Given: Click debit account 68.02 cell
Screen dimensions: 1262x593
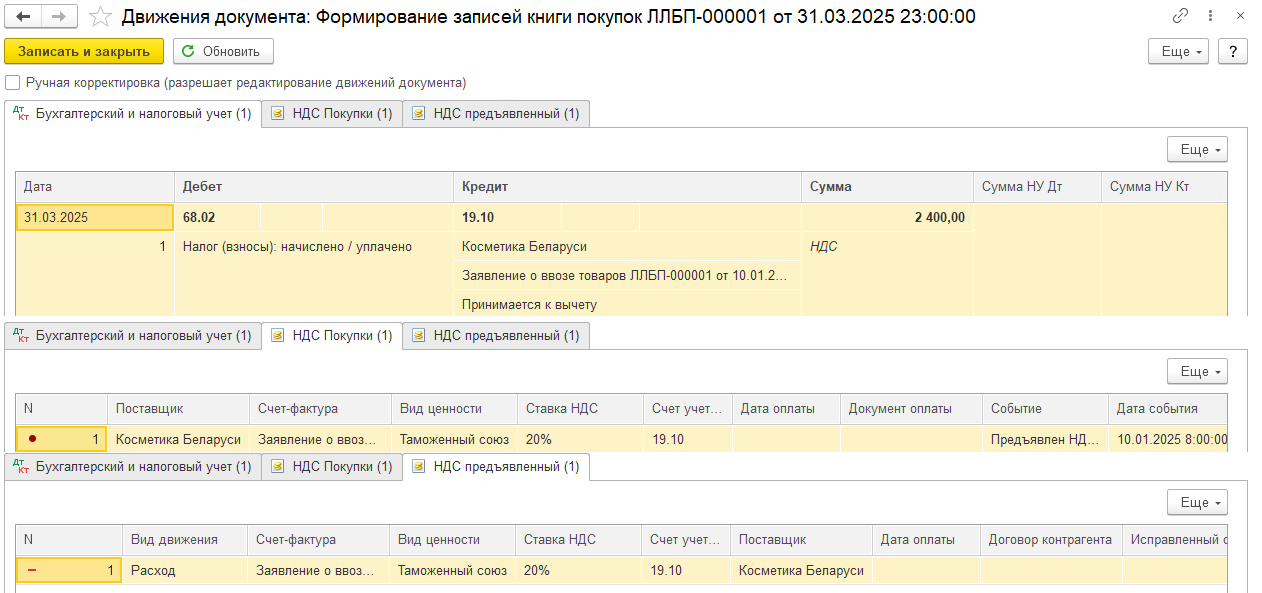Looking at the screenshot, I should (218, 217).
